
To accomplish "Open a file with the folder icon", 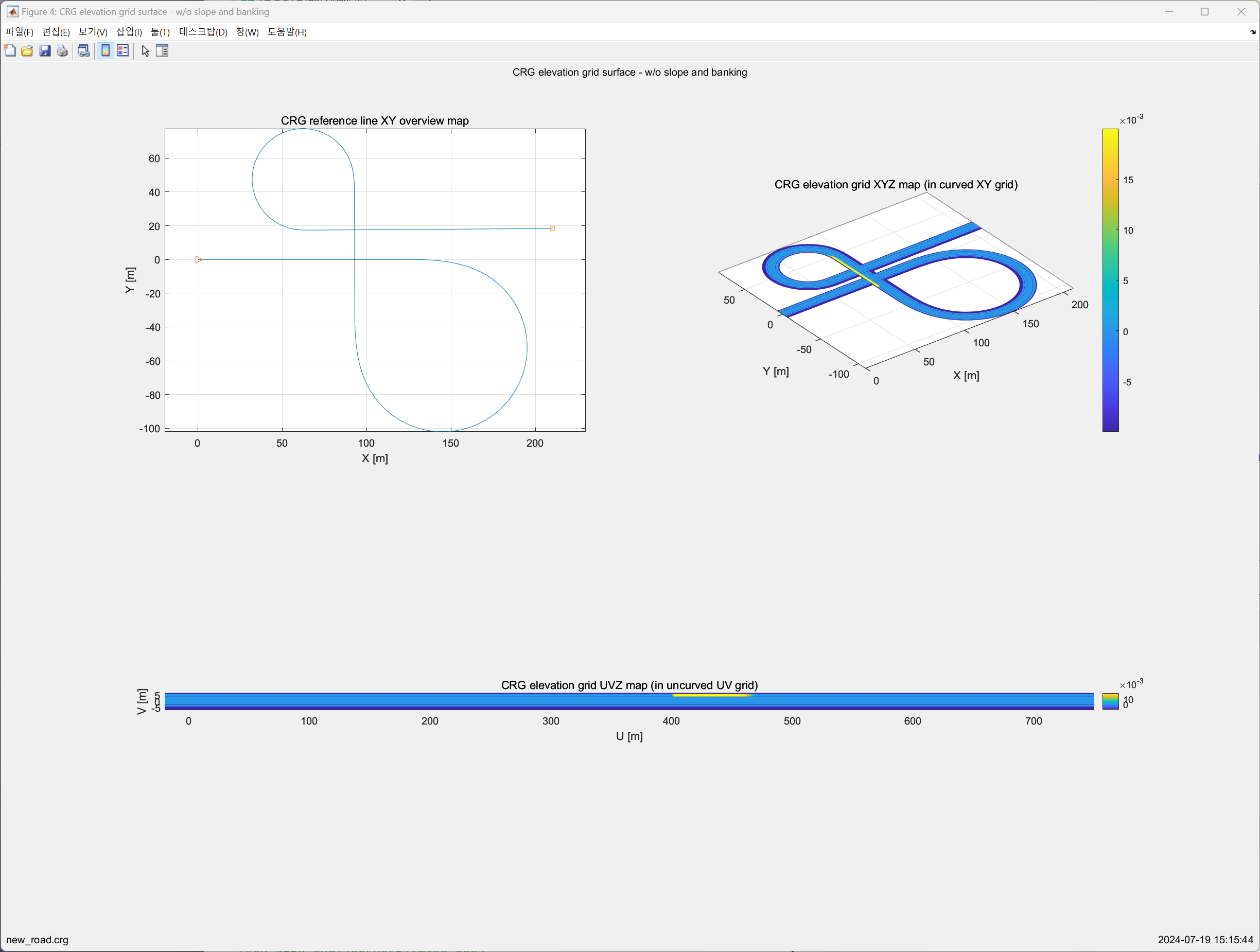I will pyautogui.click(x=27, y=50).
